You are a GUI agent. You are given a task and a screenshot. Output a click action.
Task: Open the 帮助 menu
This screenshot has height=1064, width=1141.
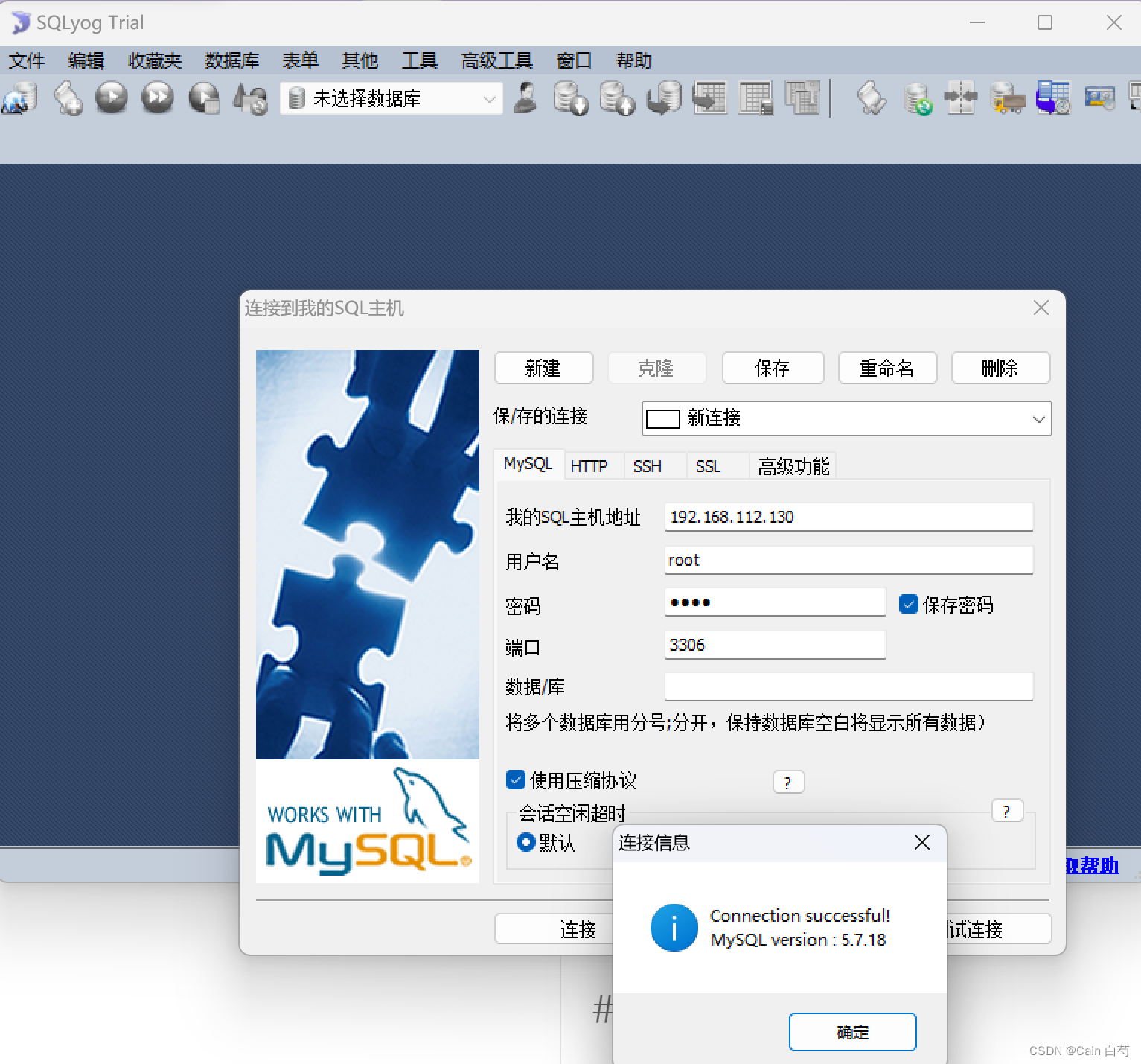click(634, 60)
